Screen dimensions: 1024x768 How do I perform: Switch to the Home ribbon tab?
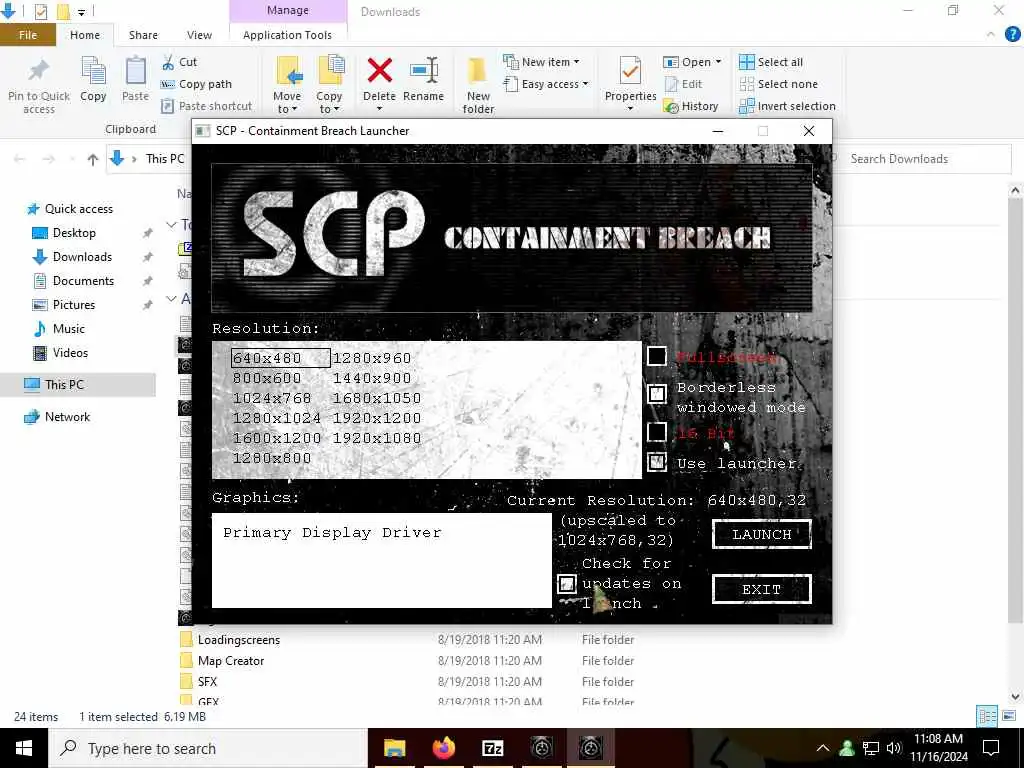pos(85,35)
